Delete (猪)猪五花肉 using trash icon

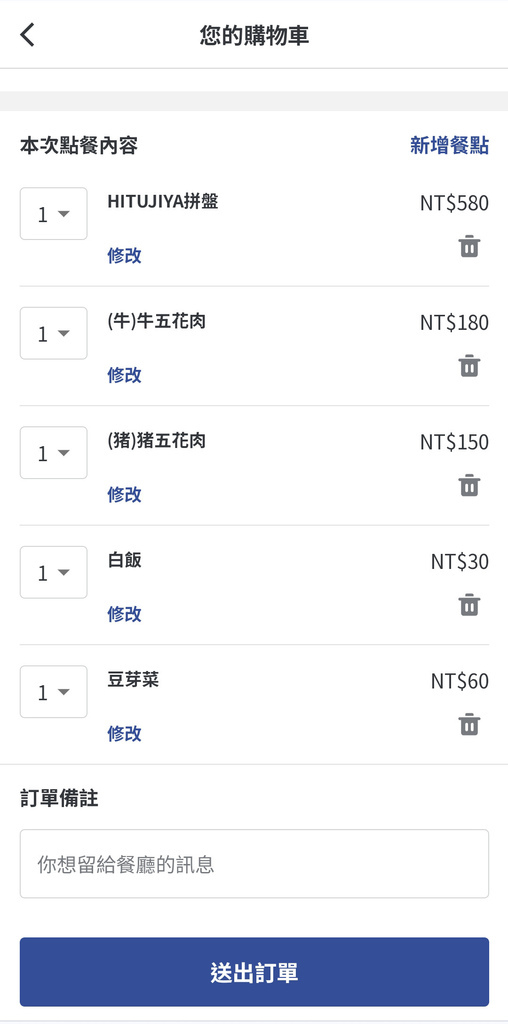(x=469, y=485)
